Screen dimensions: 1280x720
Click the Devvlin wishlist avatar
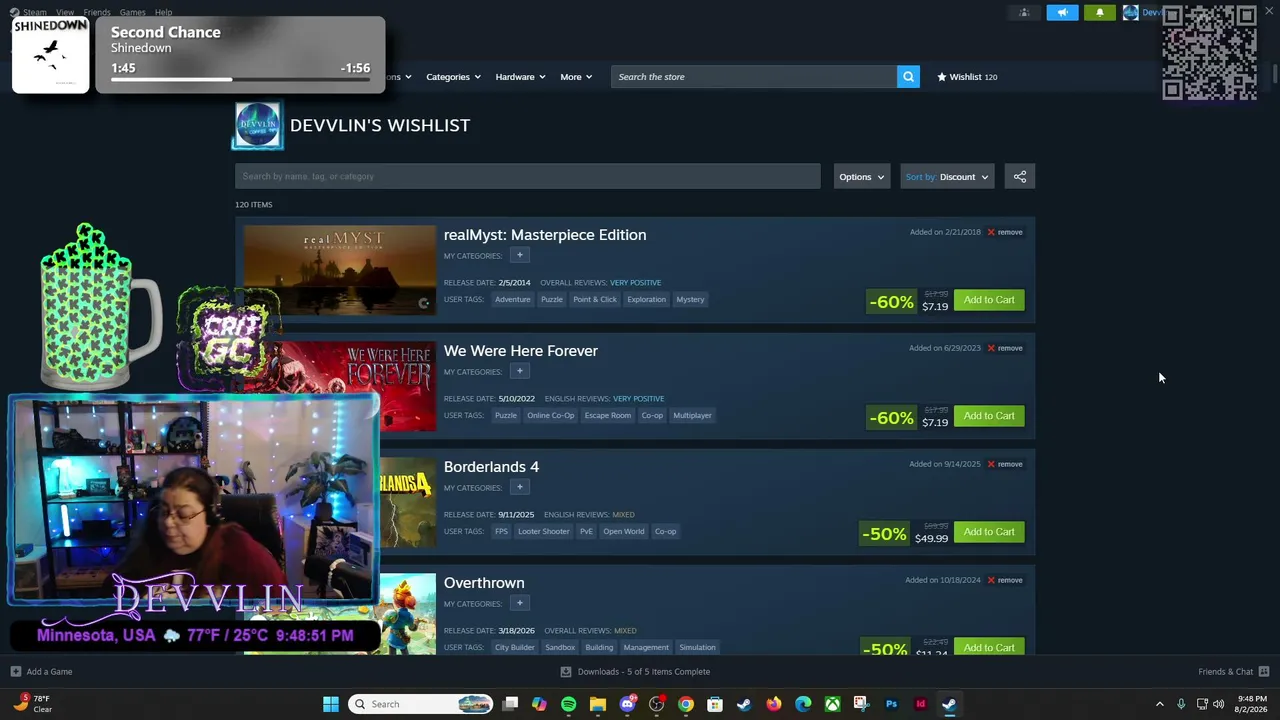[x=258, y=125]
